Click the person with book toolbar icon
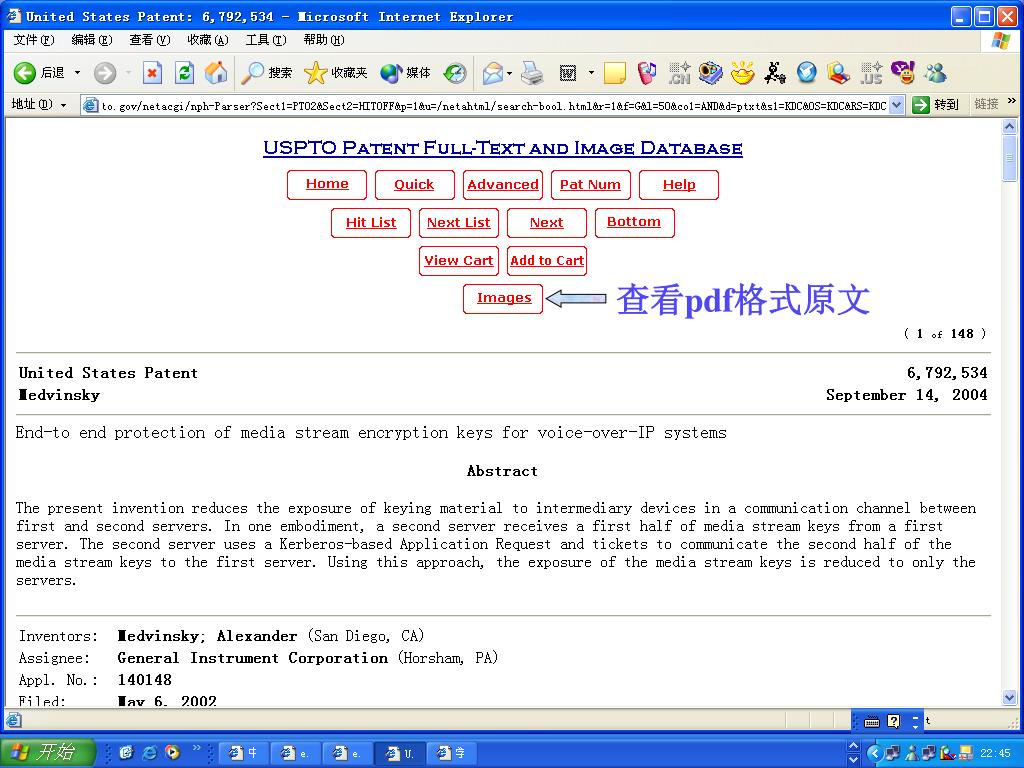Viewport: 1024px width, 768px height. (x=839, y=72)
